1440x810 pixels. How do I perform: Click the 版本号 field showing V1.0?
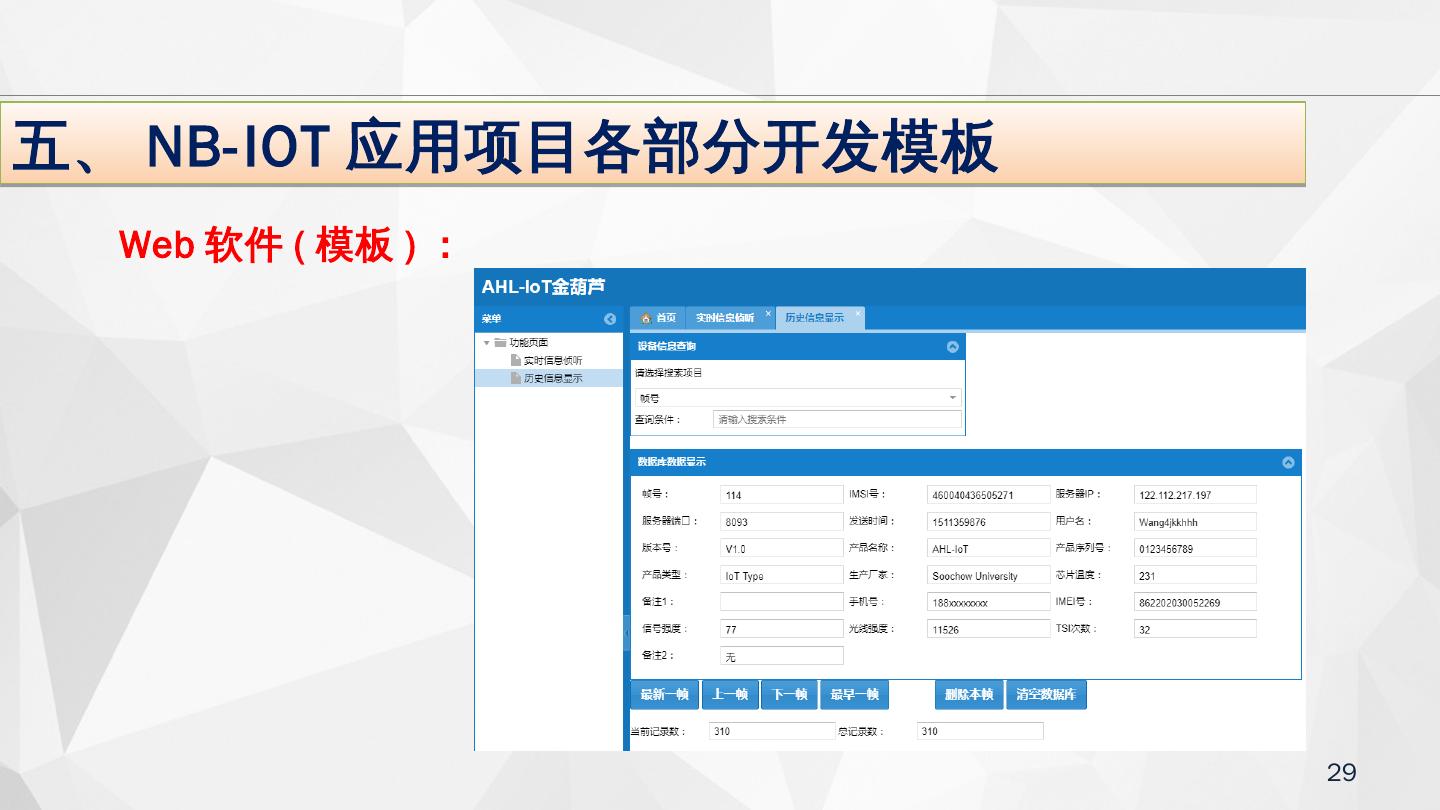[782, 549]
